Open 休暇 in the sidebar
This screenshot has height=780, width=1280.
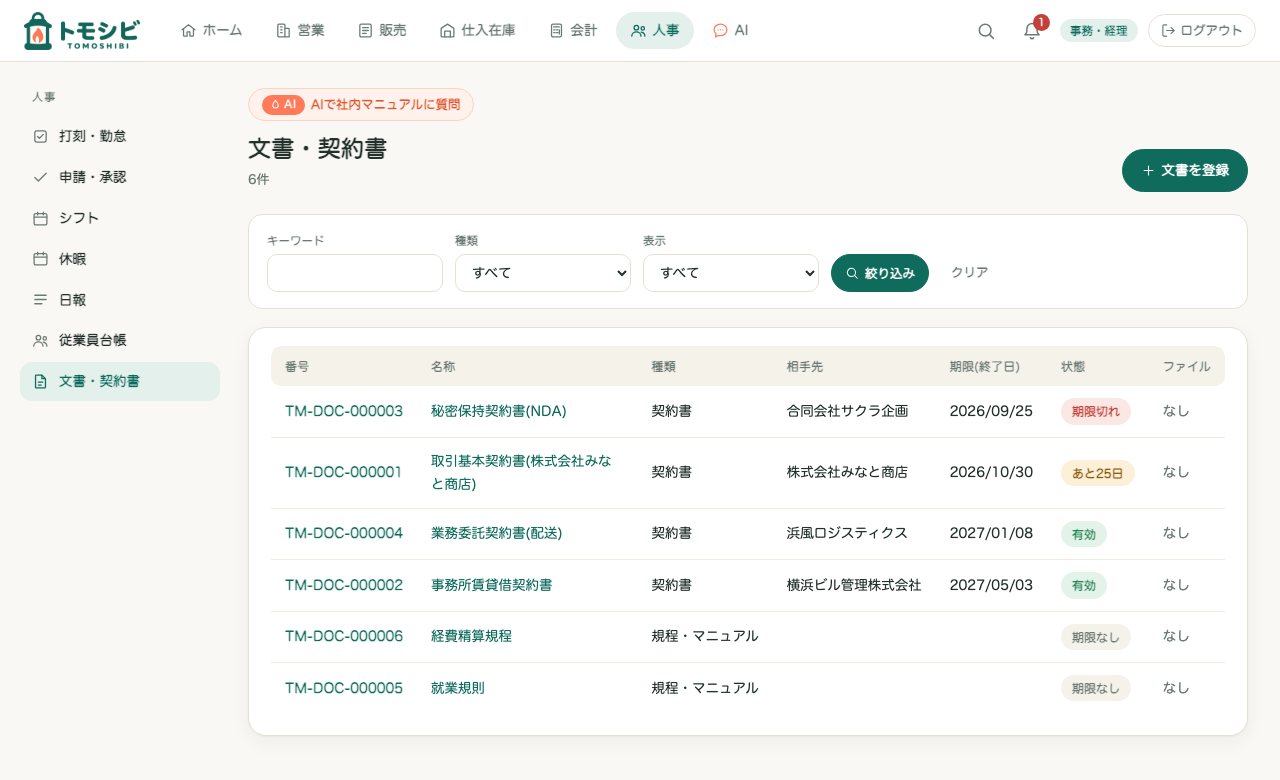pos(120,259)
